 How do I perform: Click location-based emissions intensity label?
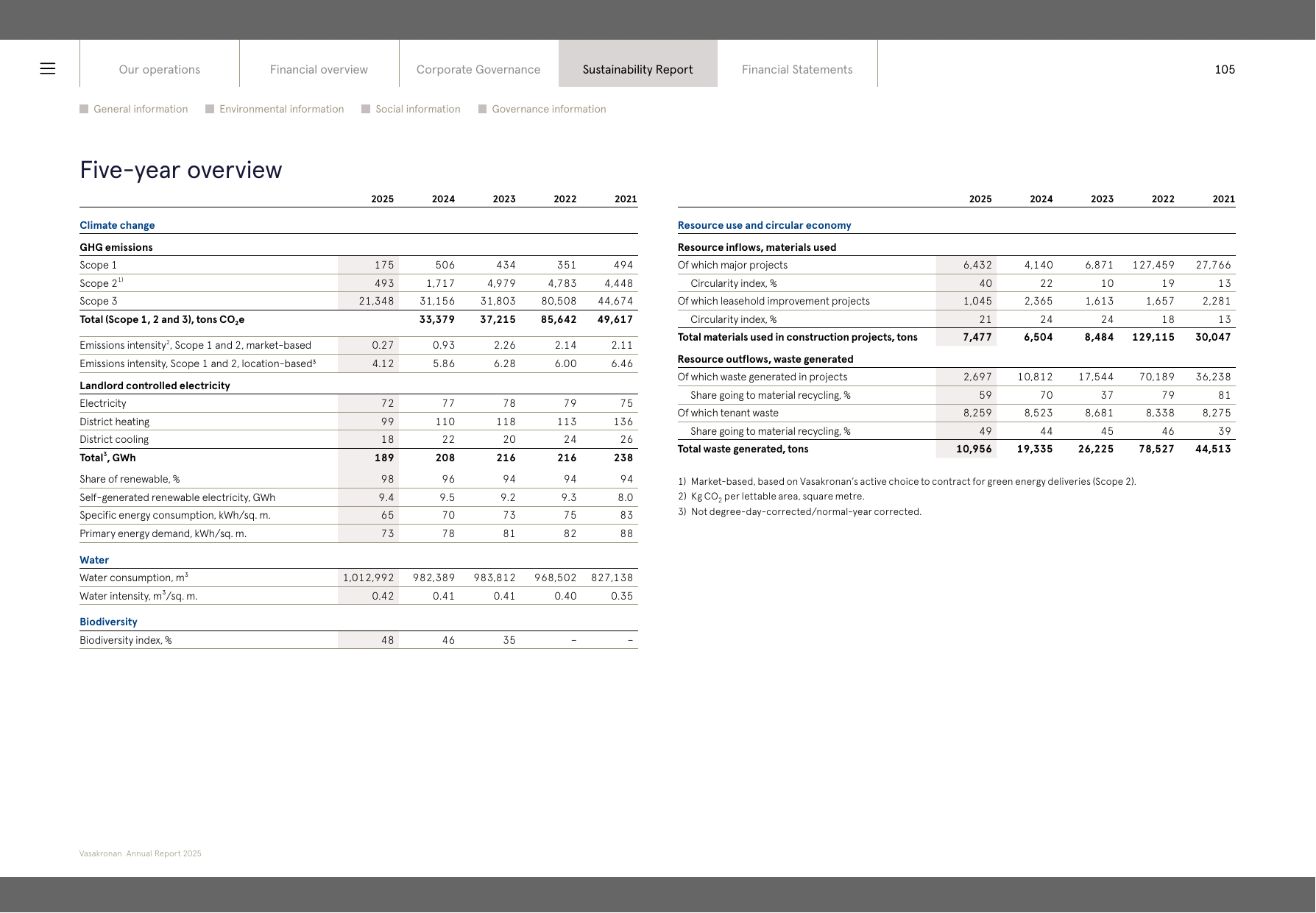198,363
